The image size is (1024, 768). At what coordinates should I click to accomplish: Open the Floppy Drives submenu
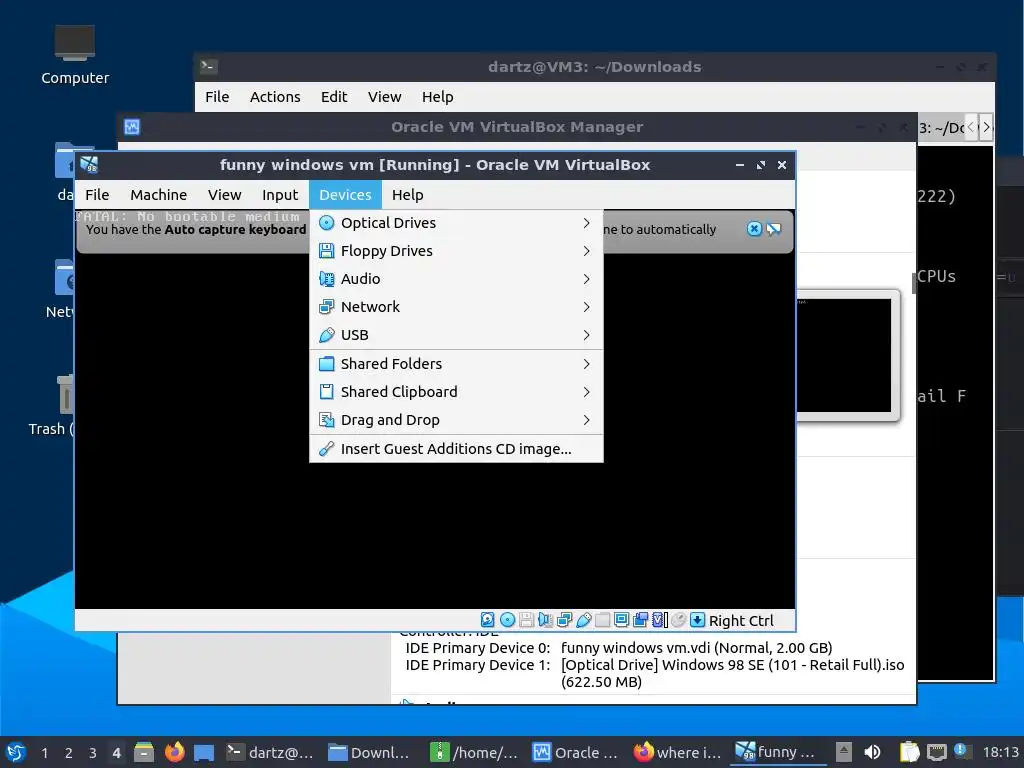(456, 251)
